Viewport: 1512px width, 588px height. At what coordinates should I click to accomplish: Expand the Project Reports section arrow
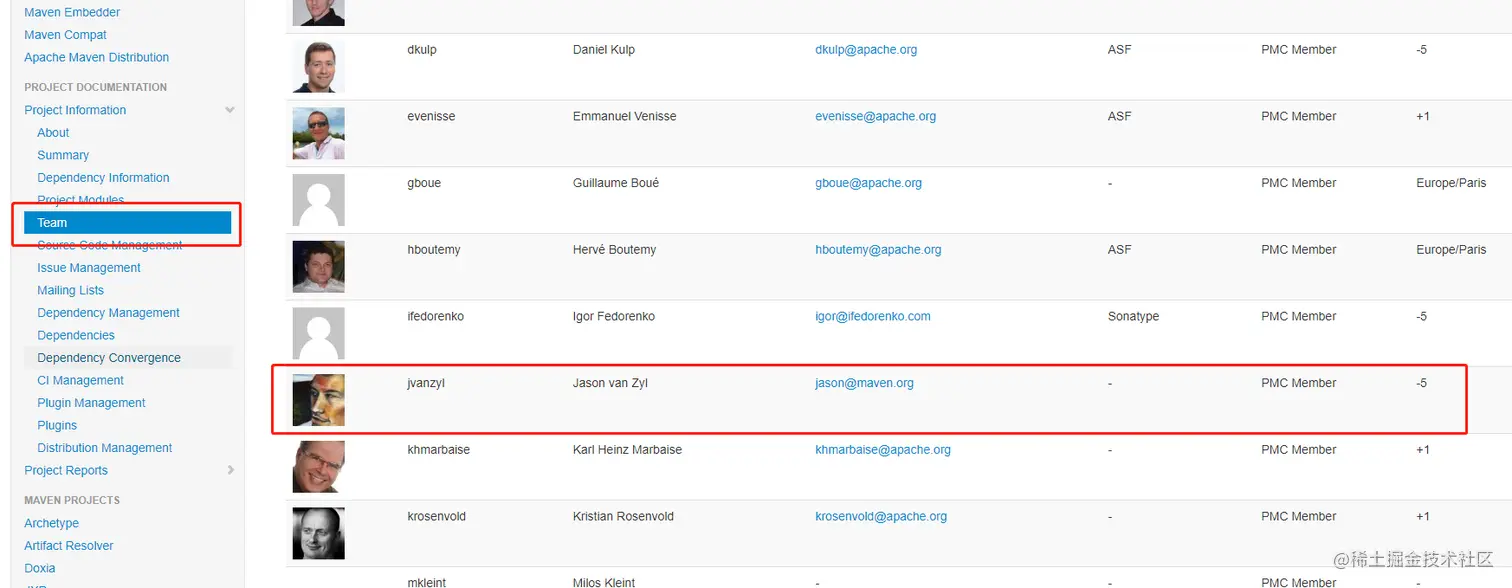pos(231,470)
